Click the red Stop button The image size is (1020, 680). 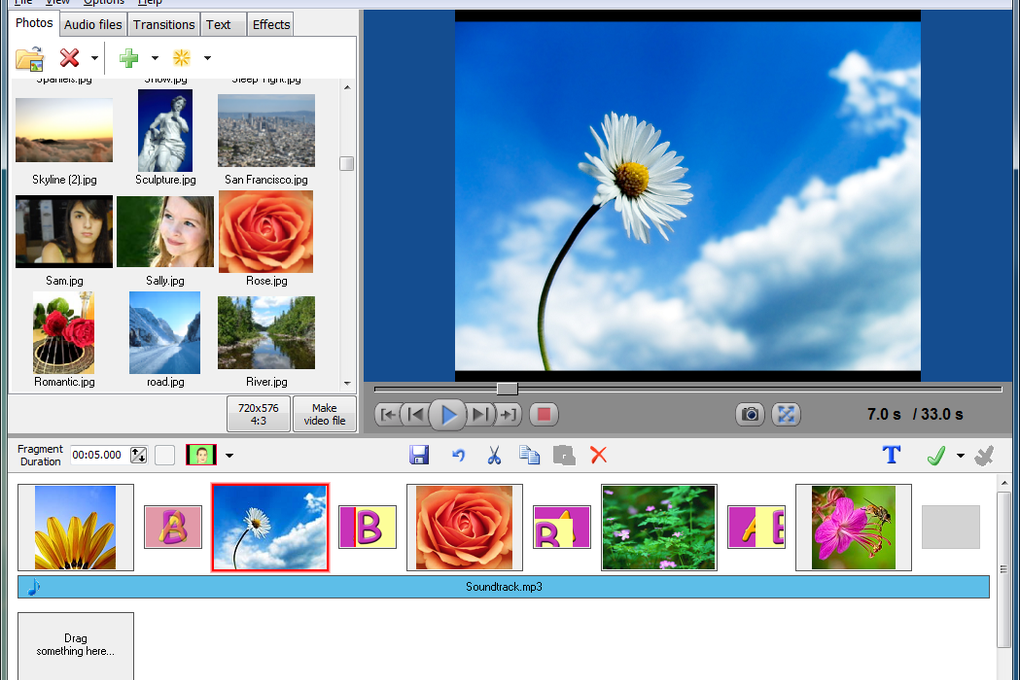[x=544, y=415]
